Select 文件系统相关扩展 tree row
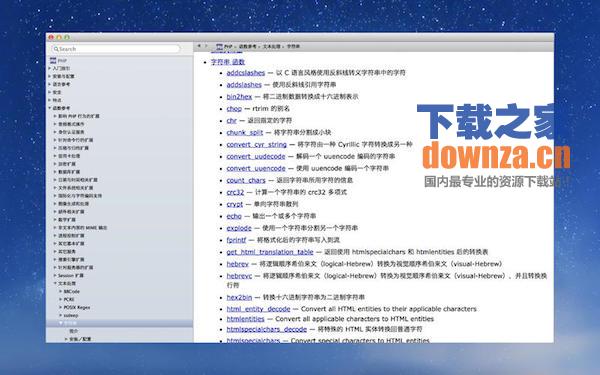The image size is (600, 375). click(x=76, y=188)
